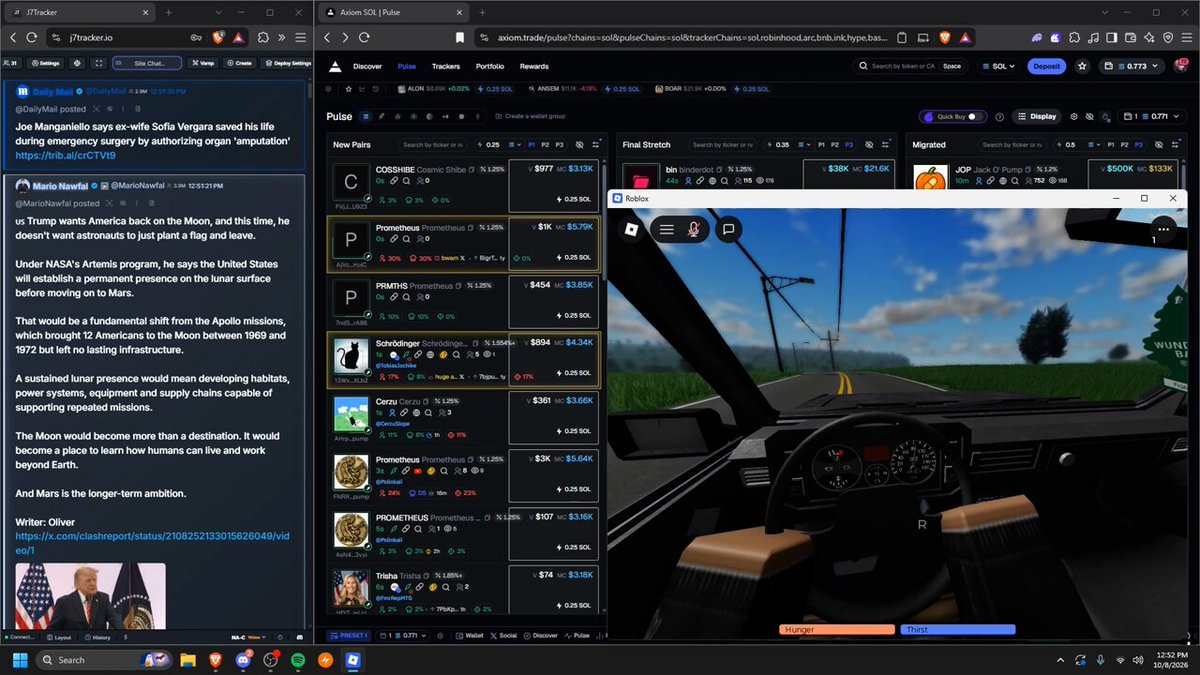Toggle the Quick Buy switch in Axiom Pulse
Image resolution: width=1200 pixels, height=675 pixels.
tap(977, 116)
